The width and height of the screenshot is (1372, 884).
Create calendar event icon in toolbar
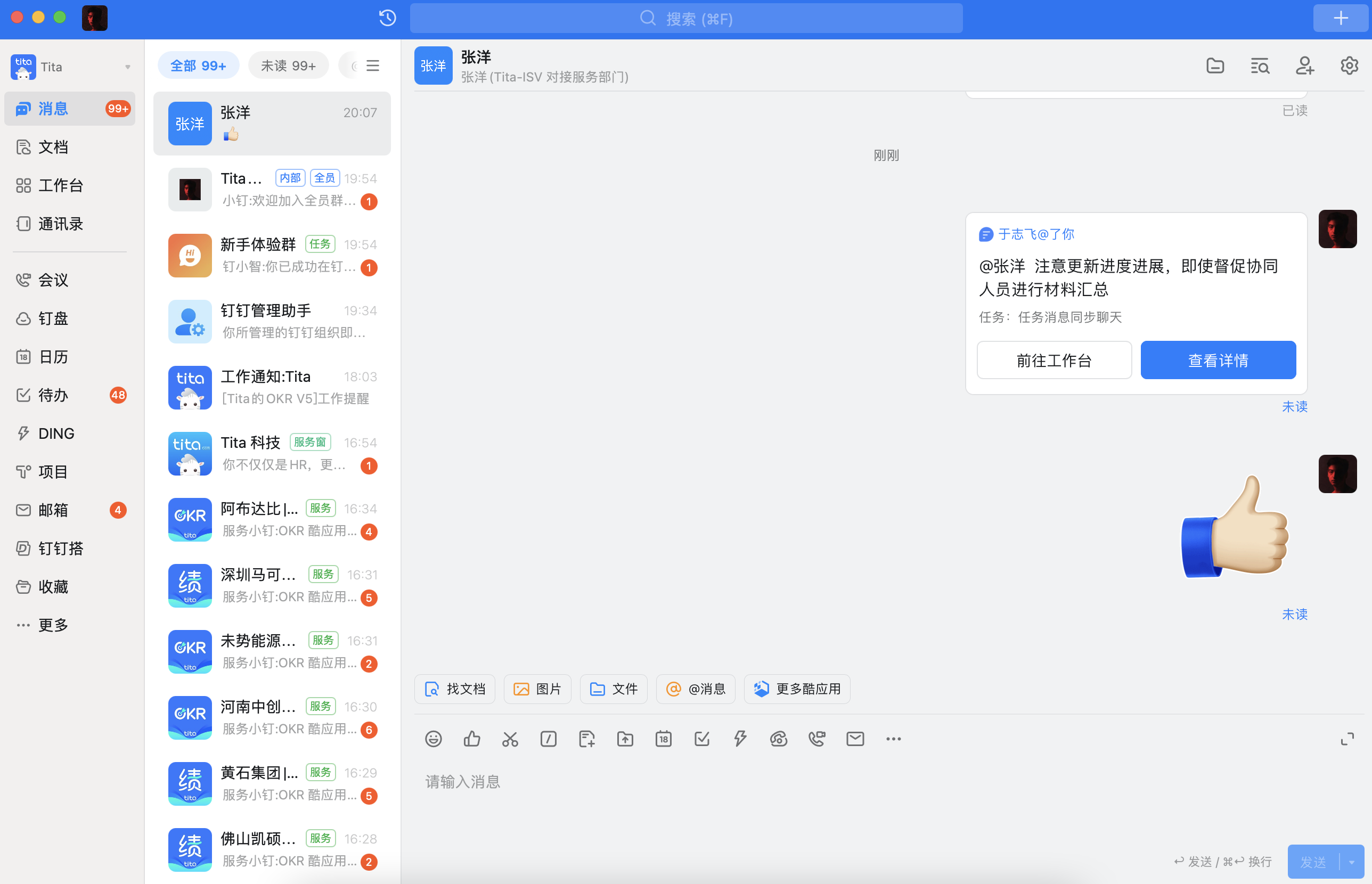click(x=664, y=739)
